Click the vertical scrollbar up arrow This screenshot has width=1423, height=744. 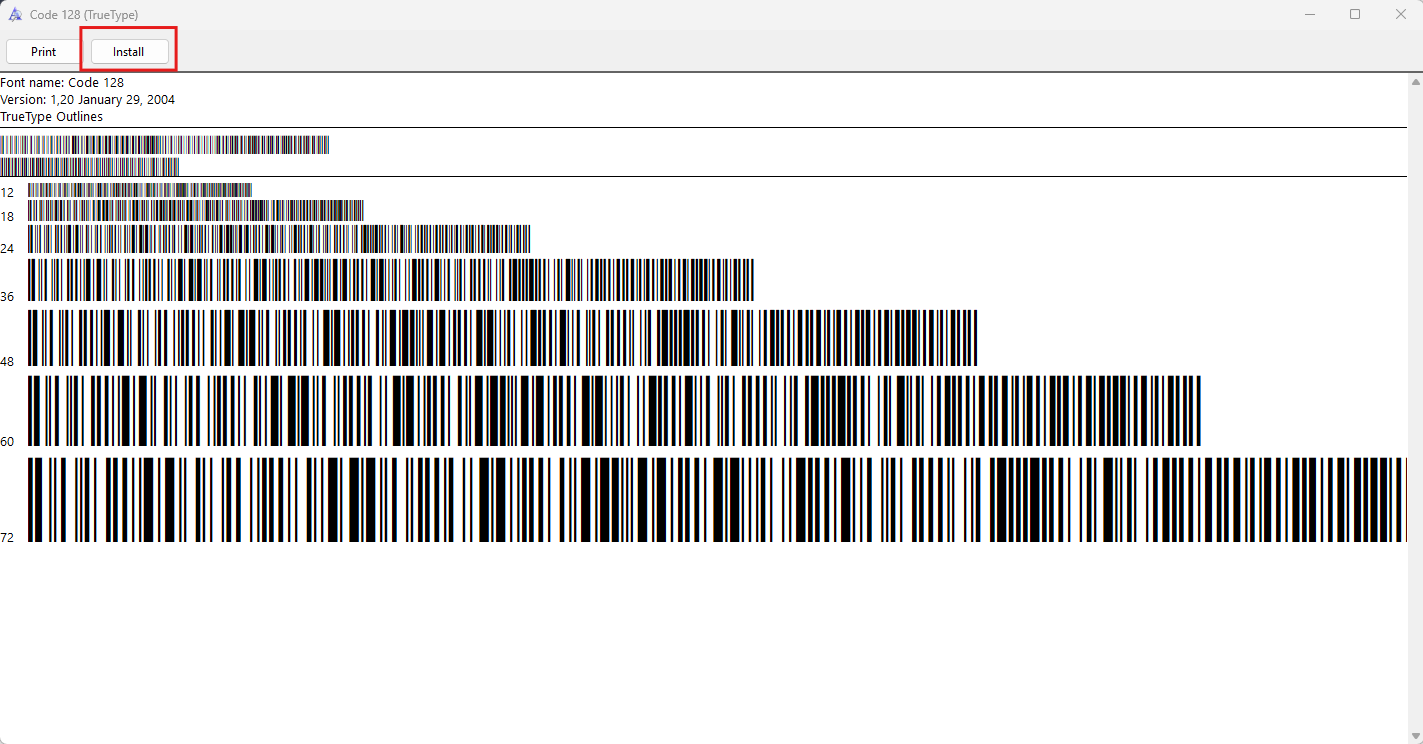point(1415,80)
